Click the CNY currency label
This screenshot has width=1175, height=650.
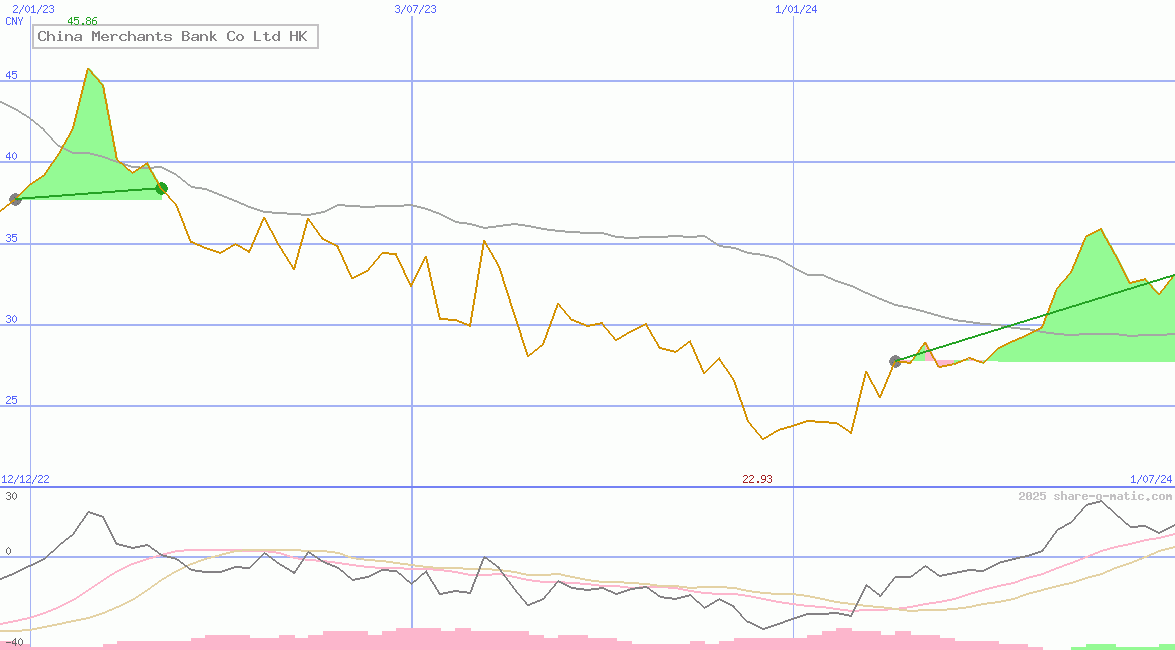point(12,22)
